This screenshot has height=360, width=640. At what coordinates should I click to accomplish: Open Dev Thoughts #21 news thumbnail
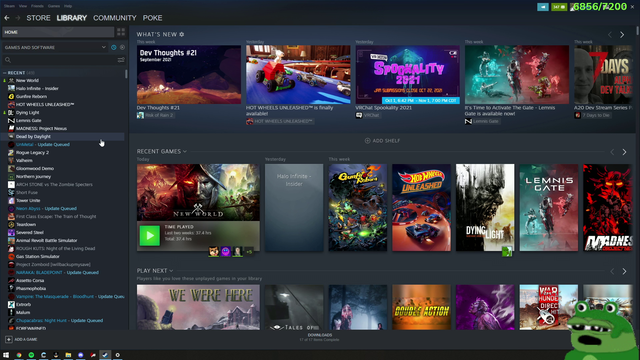tap(189, 74)
